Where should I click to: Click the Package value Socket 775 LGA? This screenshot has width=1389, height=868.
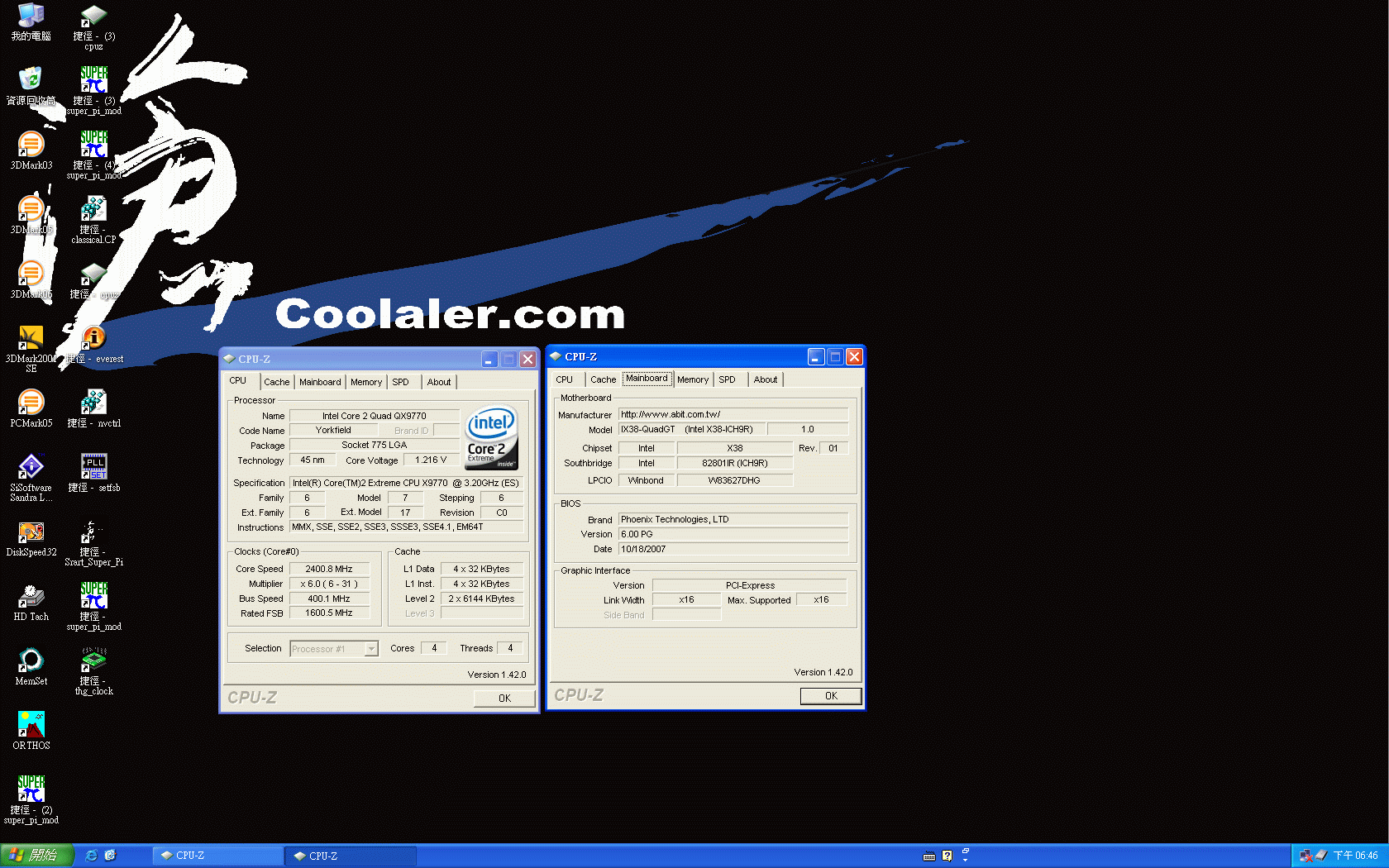375,446
